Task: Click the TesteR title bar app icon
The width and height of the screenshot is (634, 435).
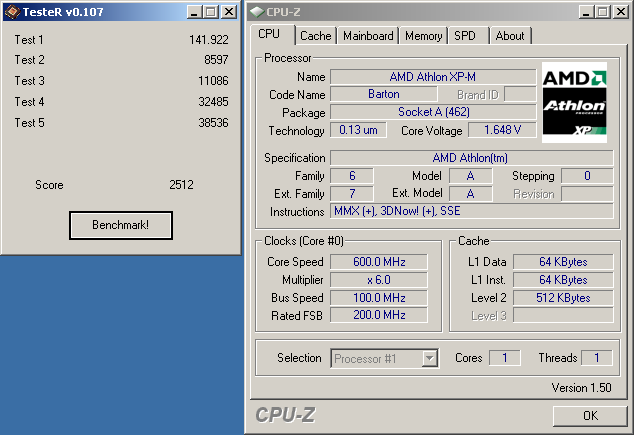Action: (12, 12)
